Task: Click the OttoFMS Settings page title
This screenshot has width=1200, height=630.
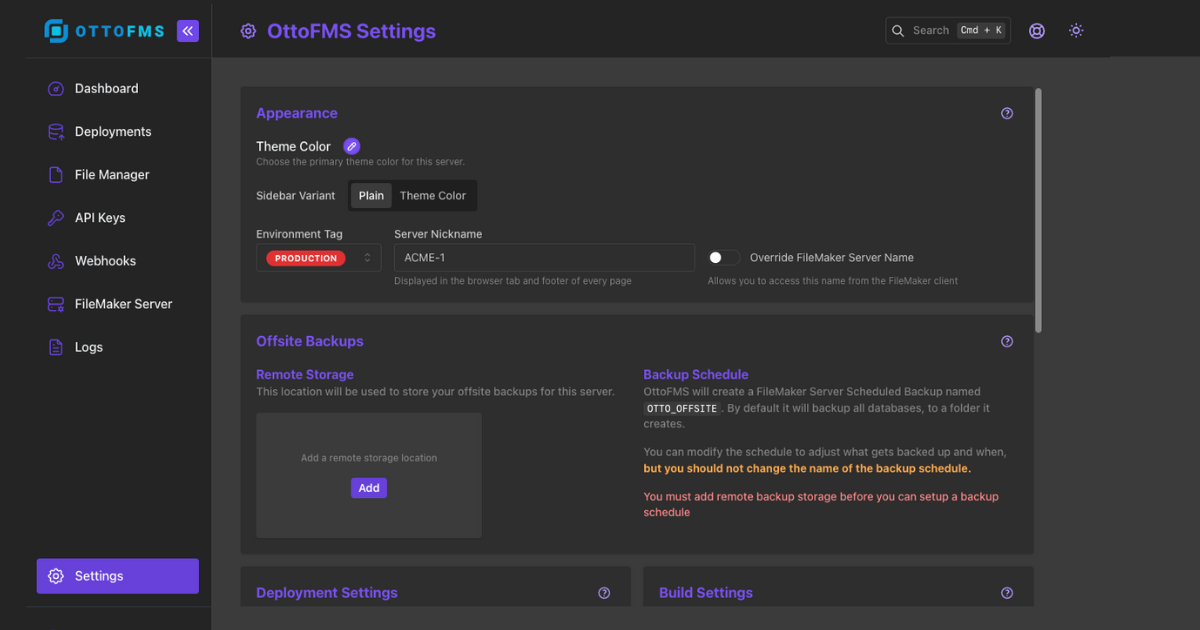Action: [x=352, y=31]
